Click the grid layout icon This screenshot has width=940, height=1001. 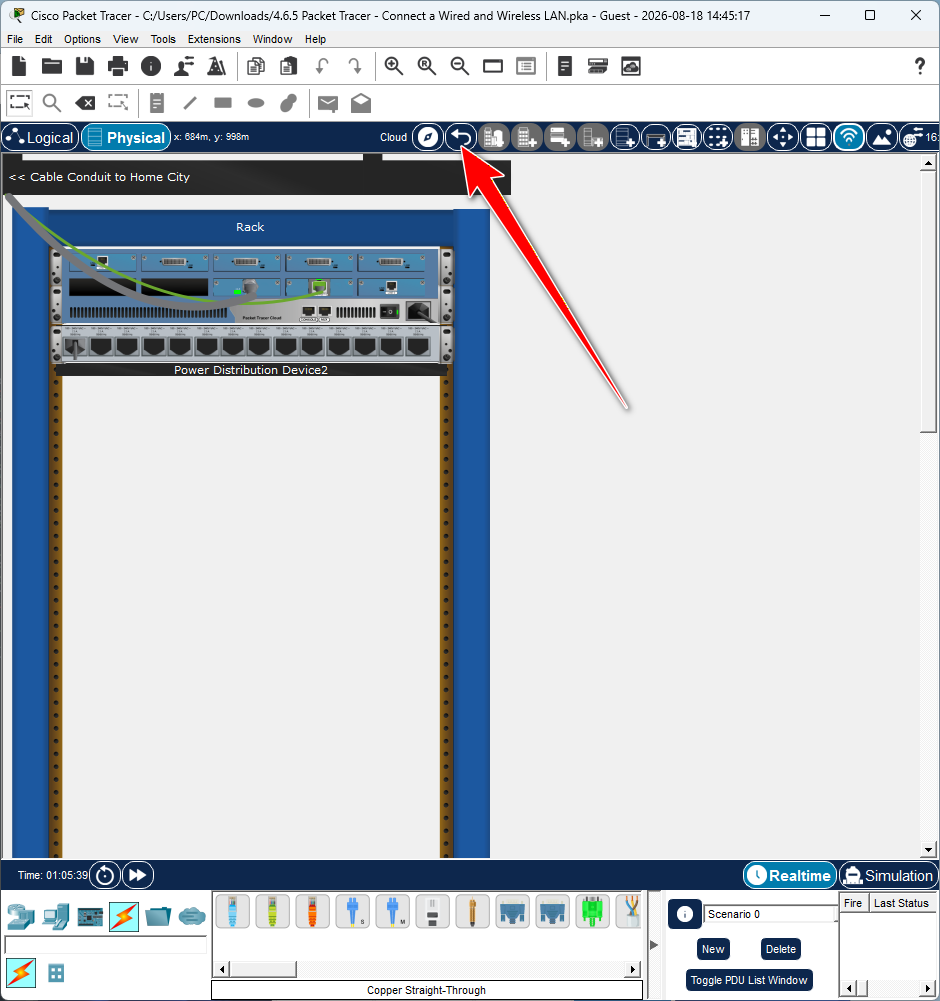(x=816, y=137)
